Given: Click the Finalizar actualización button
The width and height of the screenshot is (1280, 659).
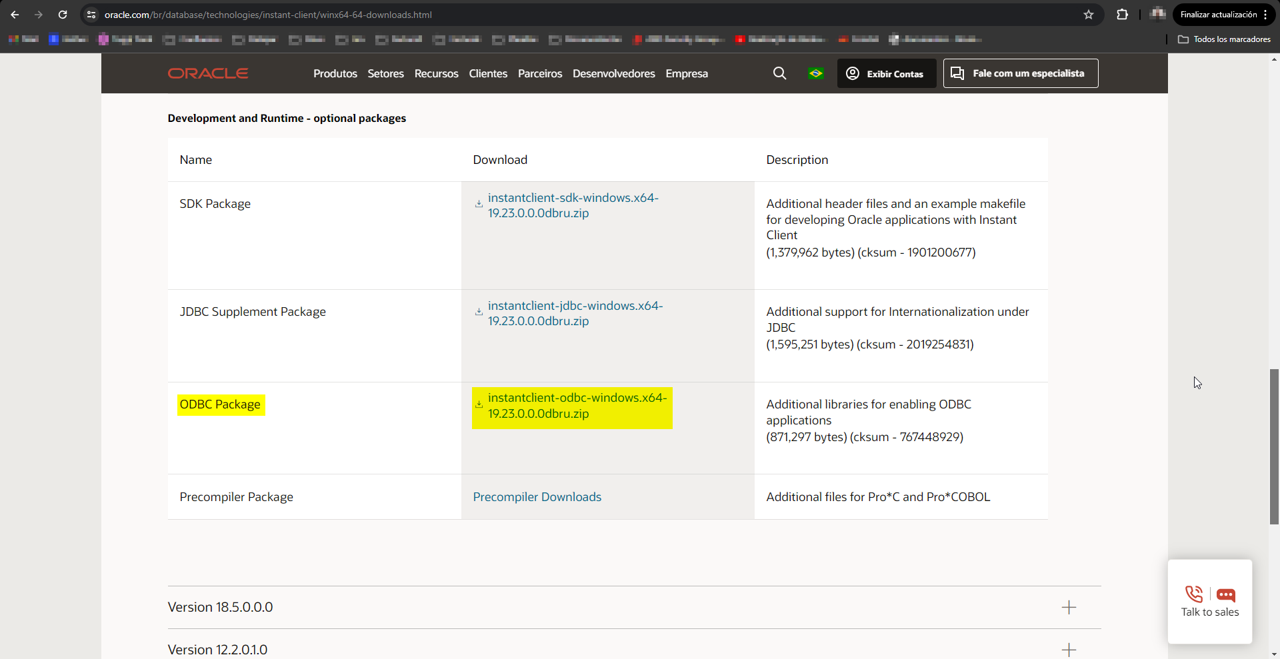Looking at the screenshot, I should [1224, 15].
